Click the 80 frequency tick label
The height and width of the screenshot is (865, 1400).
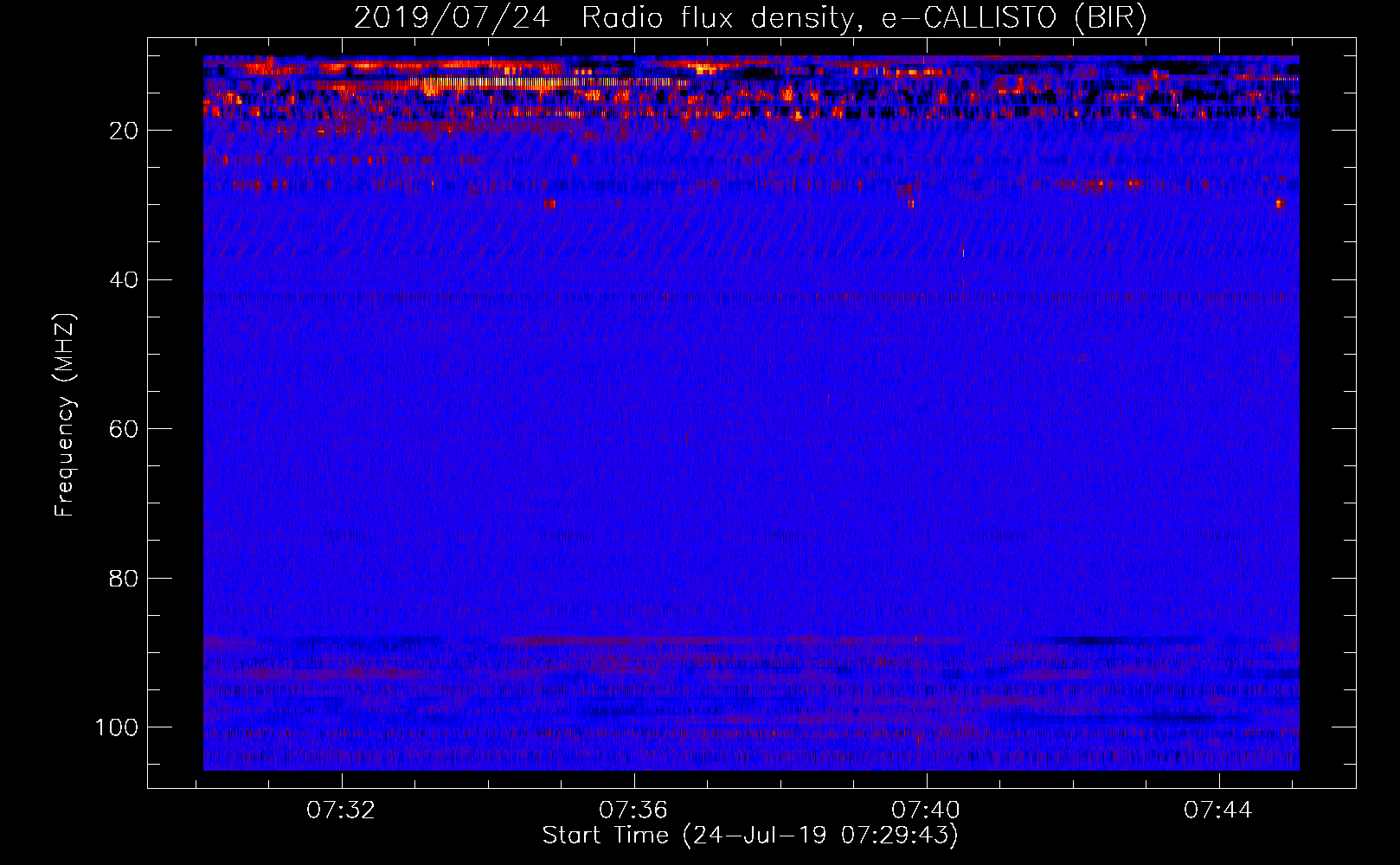point(124,578)
